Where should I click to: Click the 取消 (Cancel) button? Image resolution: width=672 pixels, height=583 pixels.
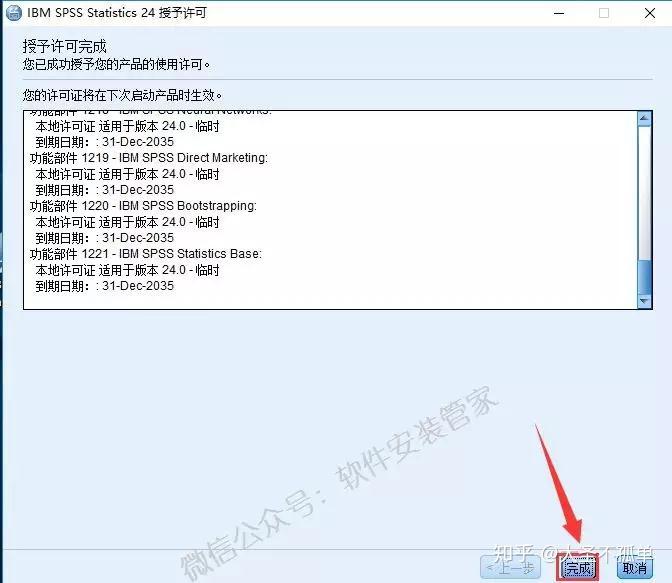(635, 568)
